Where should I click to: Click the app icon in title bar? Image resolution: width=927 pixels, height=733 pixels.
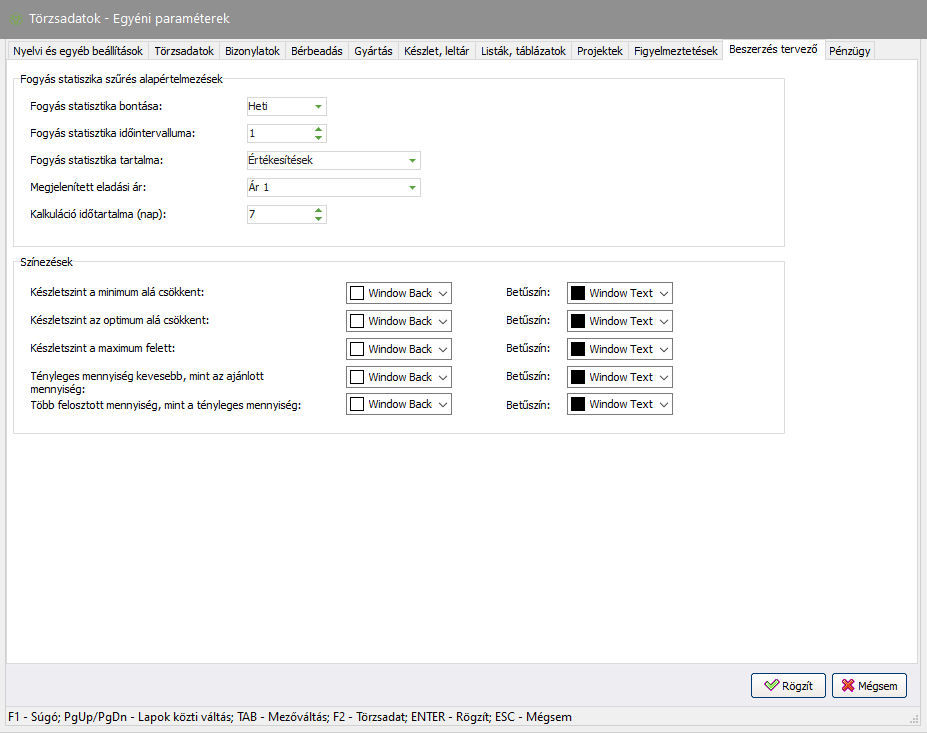[x=16, y=19]
